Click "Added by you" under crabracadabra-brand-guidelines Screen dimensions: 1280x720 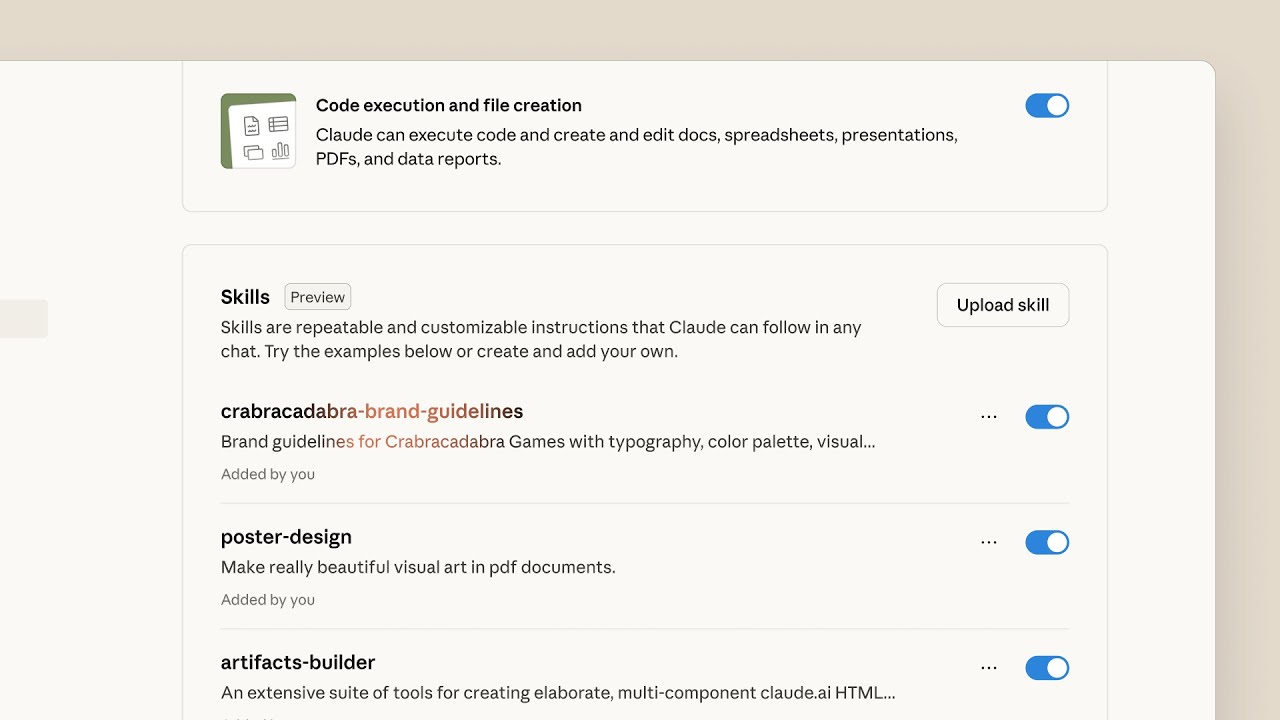[x=268, y=473]
